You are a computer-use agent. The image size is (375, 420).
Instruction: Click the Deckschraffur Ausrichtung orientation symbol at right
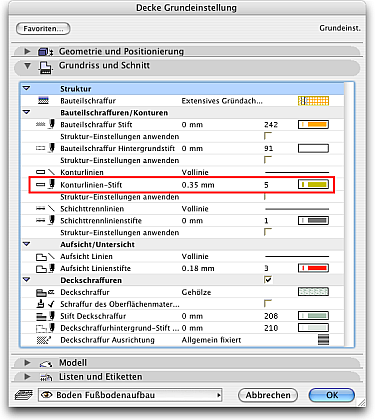pyautogui.click(x=323, y=340)
